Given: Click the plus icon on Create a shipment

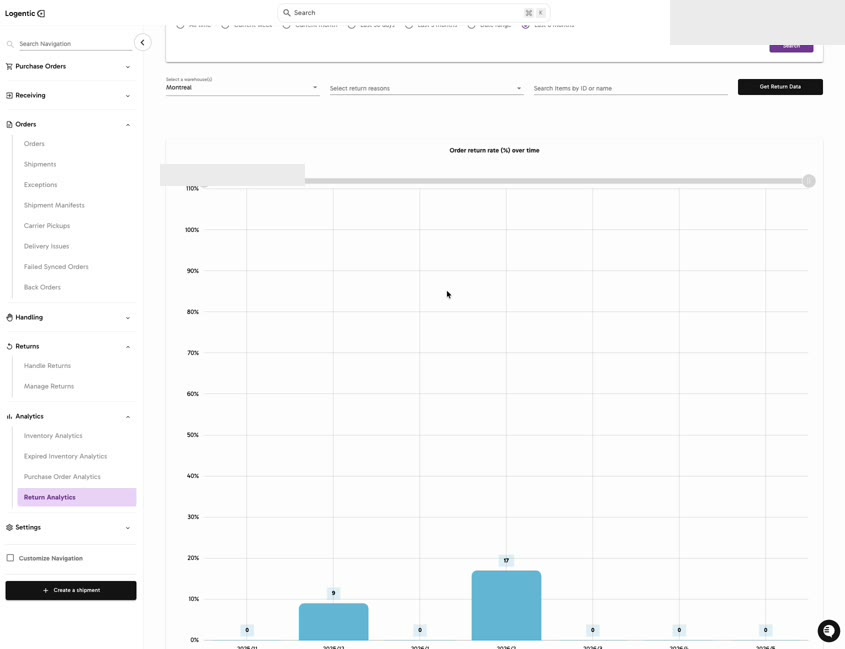Looking at the screenshot, I should (x=45, y=590).
